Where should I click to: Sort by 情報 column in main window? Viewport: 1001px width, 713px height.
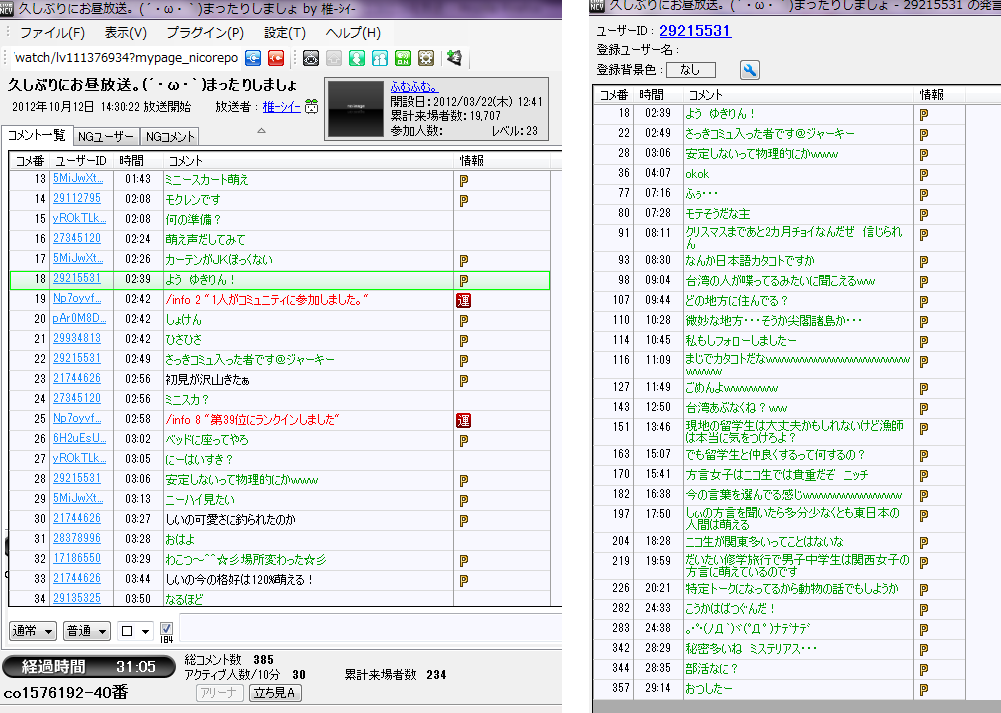[x=501, y=161]
